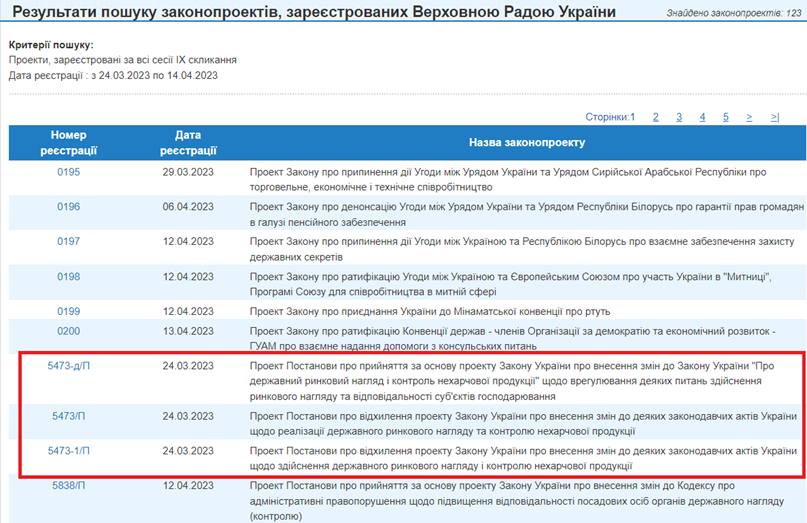Open bill 0200 details
Image resolution: width=807 pixels, height=523 pixels.
[x=68, y=330]
